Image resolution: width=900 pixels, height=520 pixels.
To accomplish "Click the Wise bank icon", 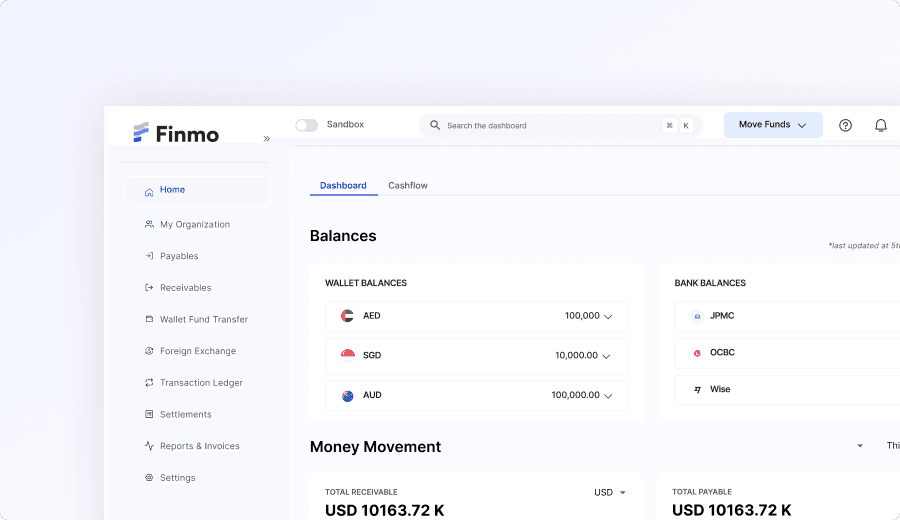I will [697, 389].
